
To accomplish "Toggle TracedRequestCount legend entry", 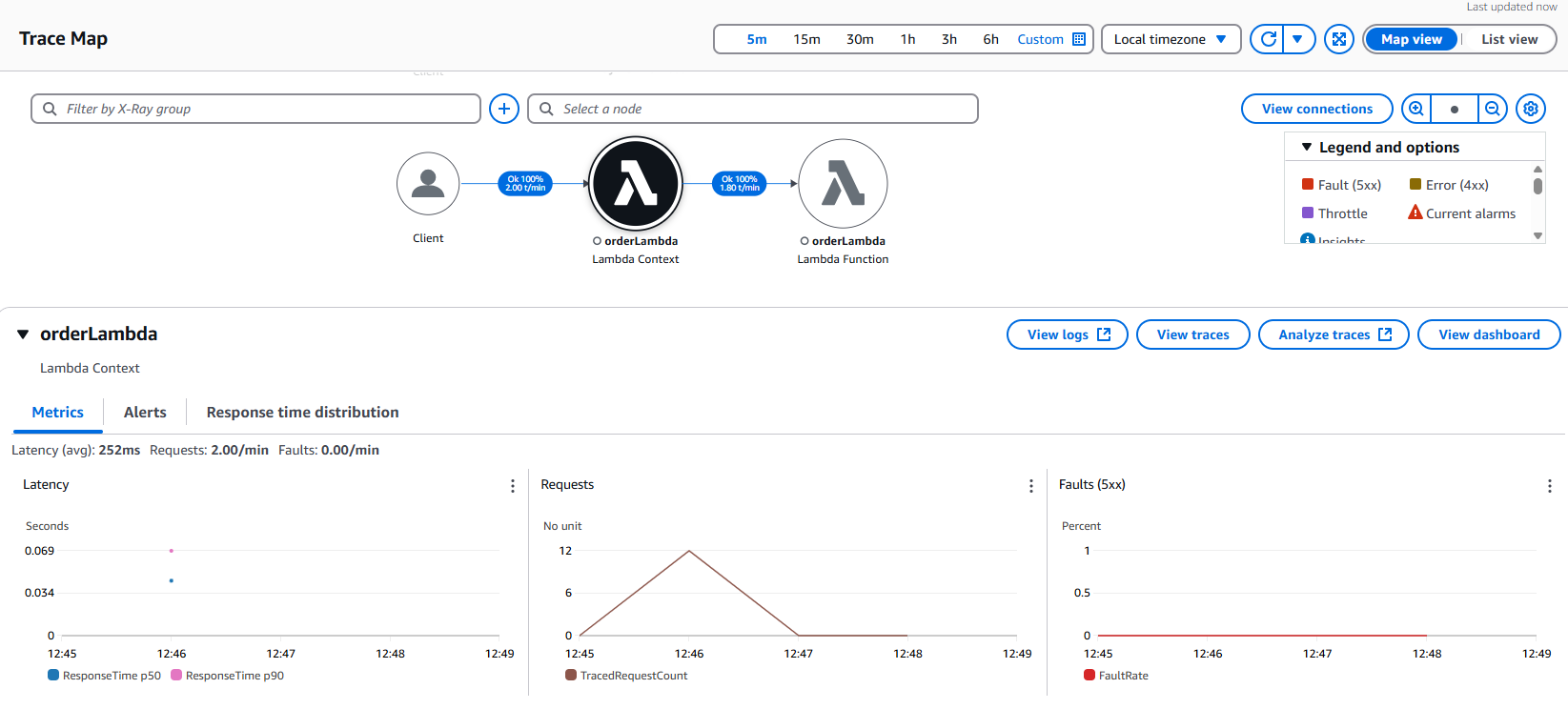I will tap(626, 676).
